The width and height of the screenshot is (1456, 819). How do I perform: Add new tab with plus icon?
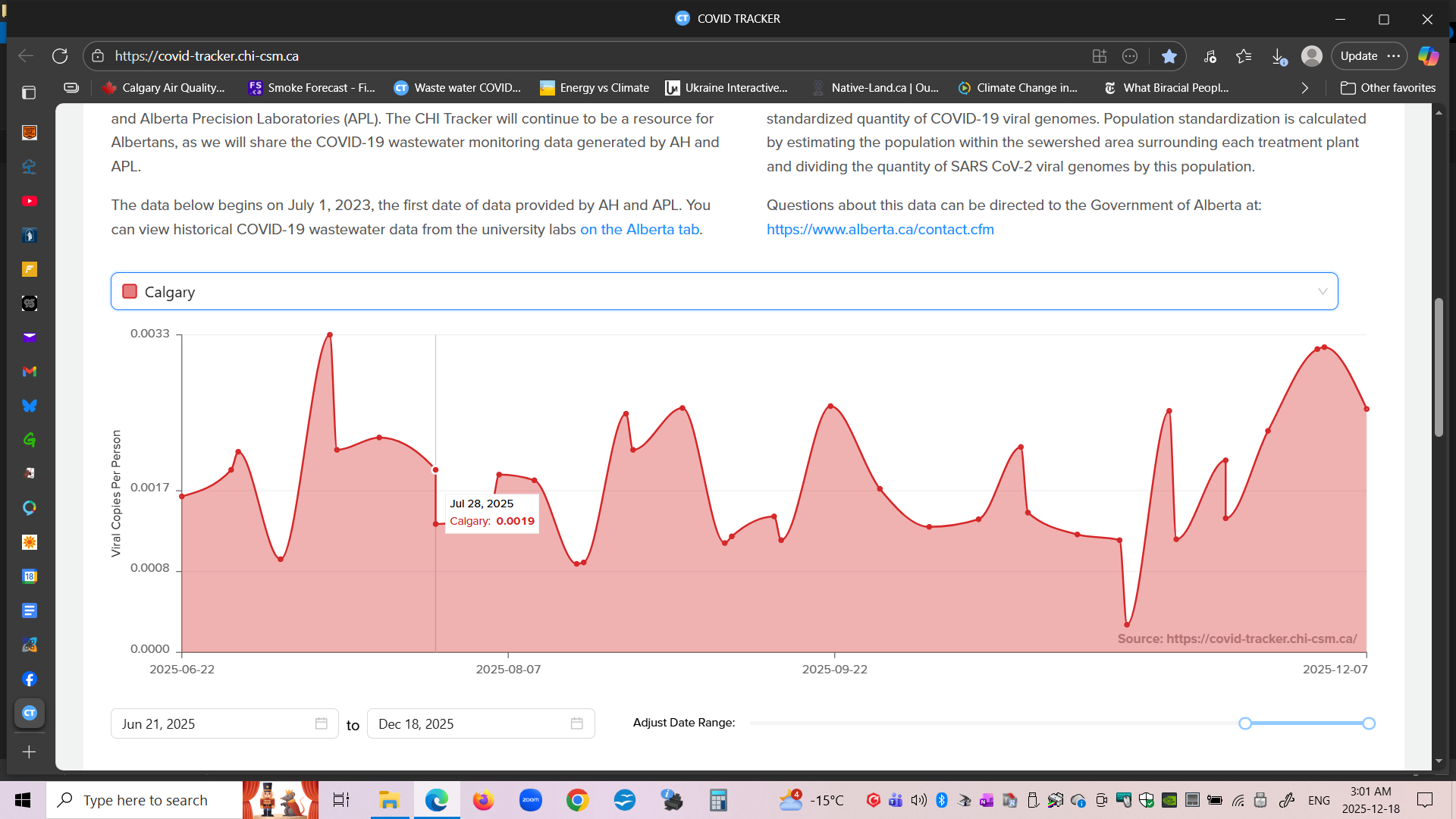30,752
